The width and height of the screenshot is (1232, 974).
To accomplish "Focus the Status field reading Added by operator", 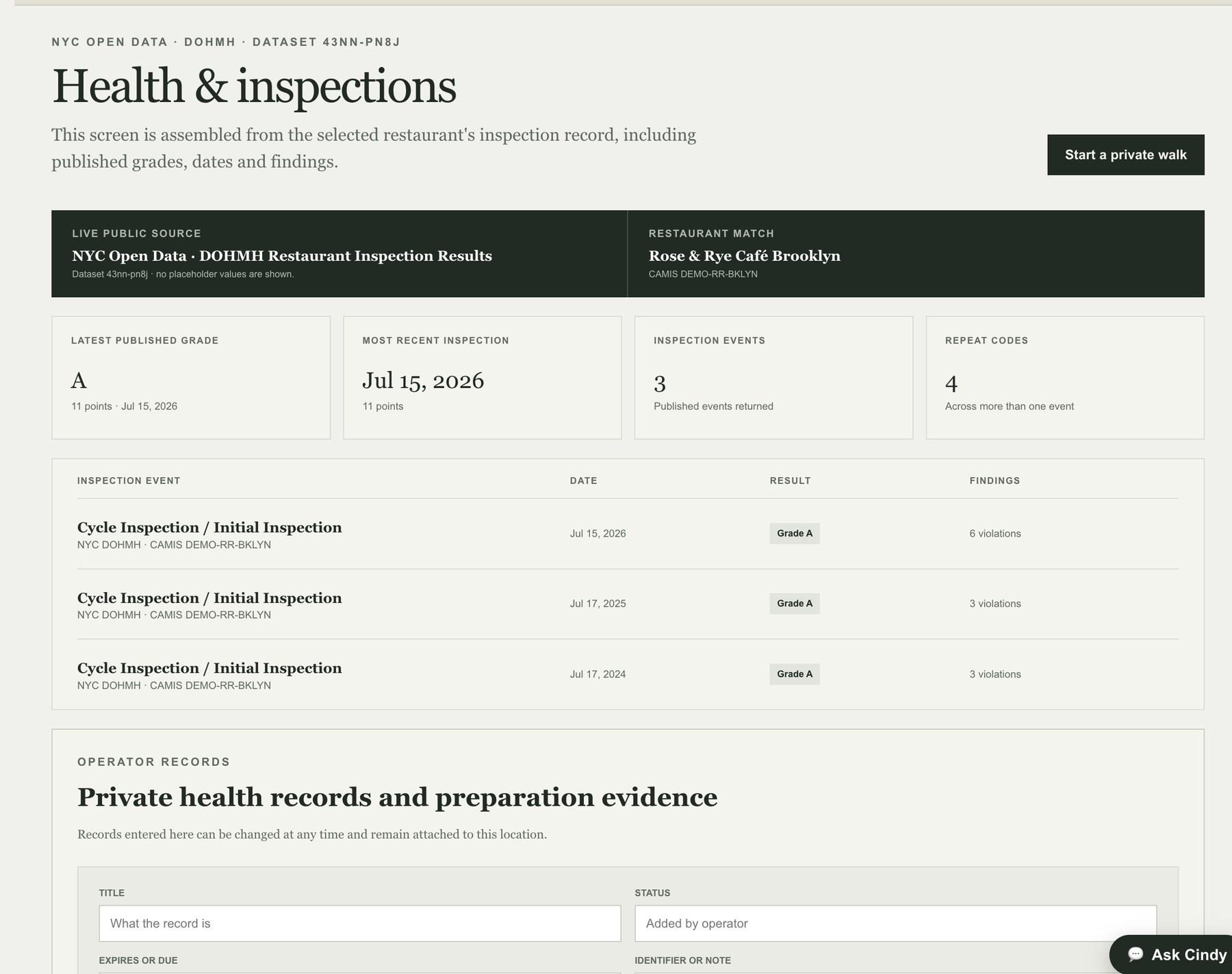I will (895, 923).
